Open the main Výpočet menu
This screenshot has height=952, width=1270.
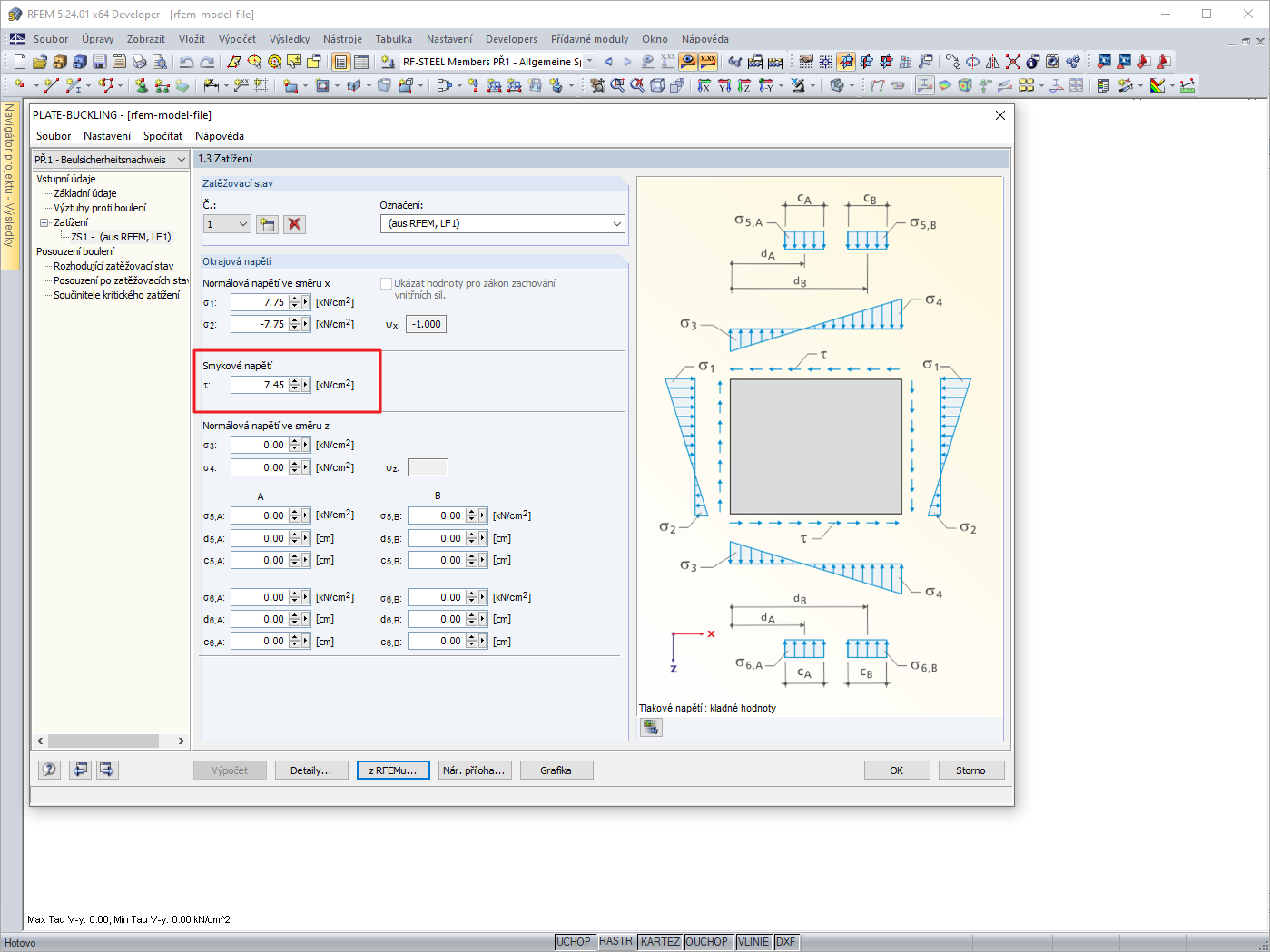pyautogui.click(x=237, y=39)
